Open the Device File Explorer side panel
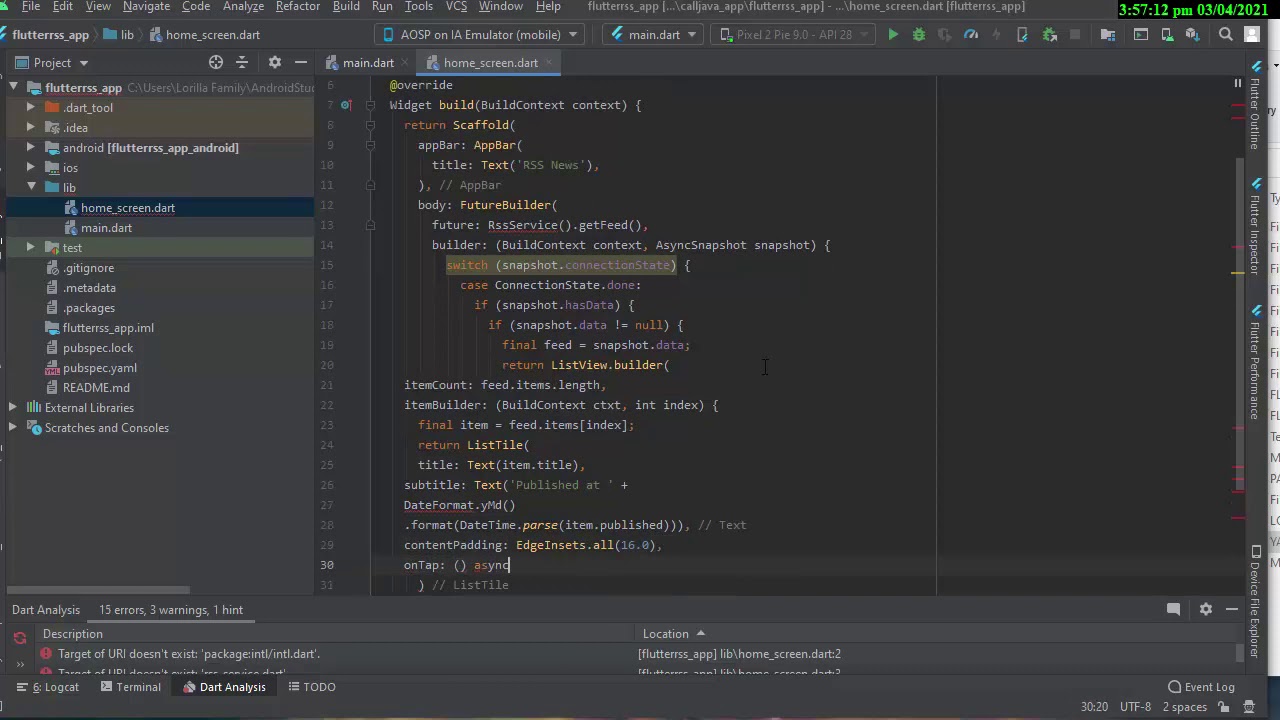Viewport: 1280px width, 720px height. 1255,600
